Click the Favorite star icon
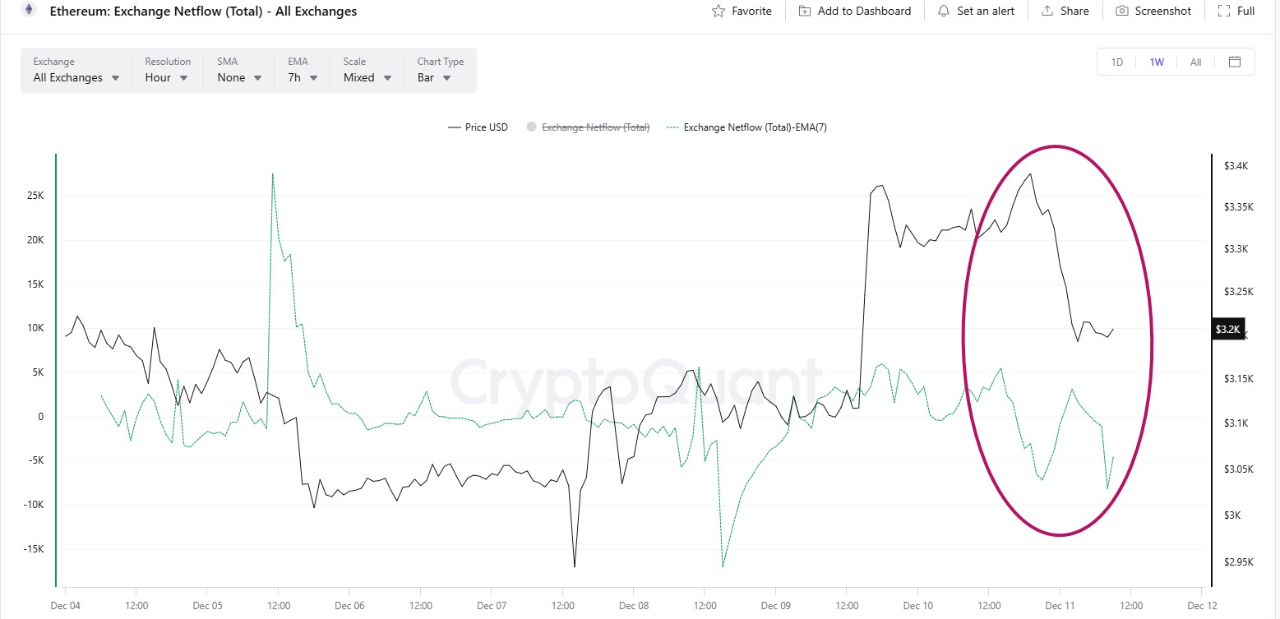Image resolution: width=1280 pixels, height=619 pixels. pyautogui.click(x=719, y=11)
